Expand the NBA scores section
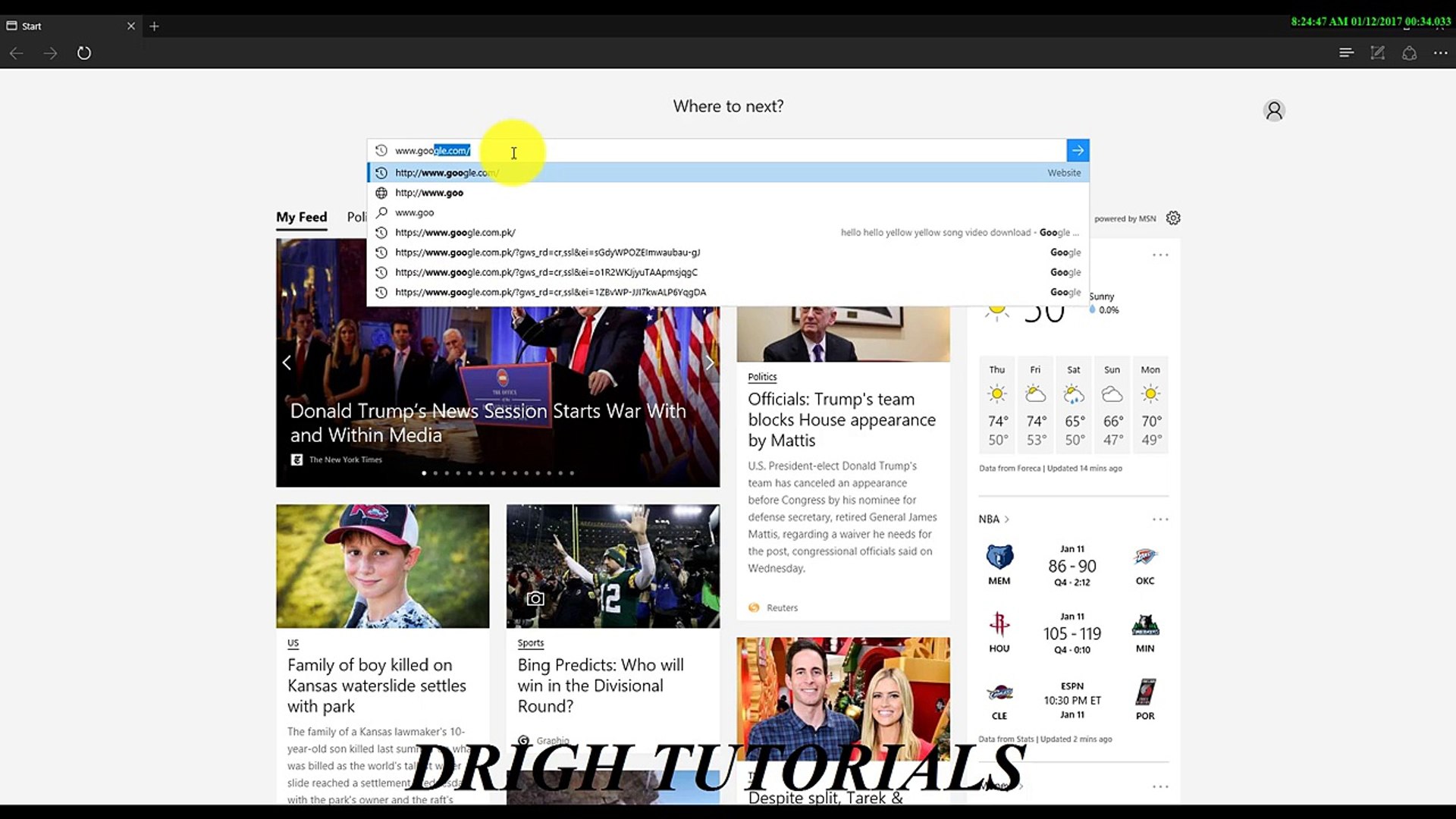The width and height of the screenshot is (1456, 819). tap(994, 519)
